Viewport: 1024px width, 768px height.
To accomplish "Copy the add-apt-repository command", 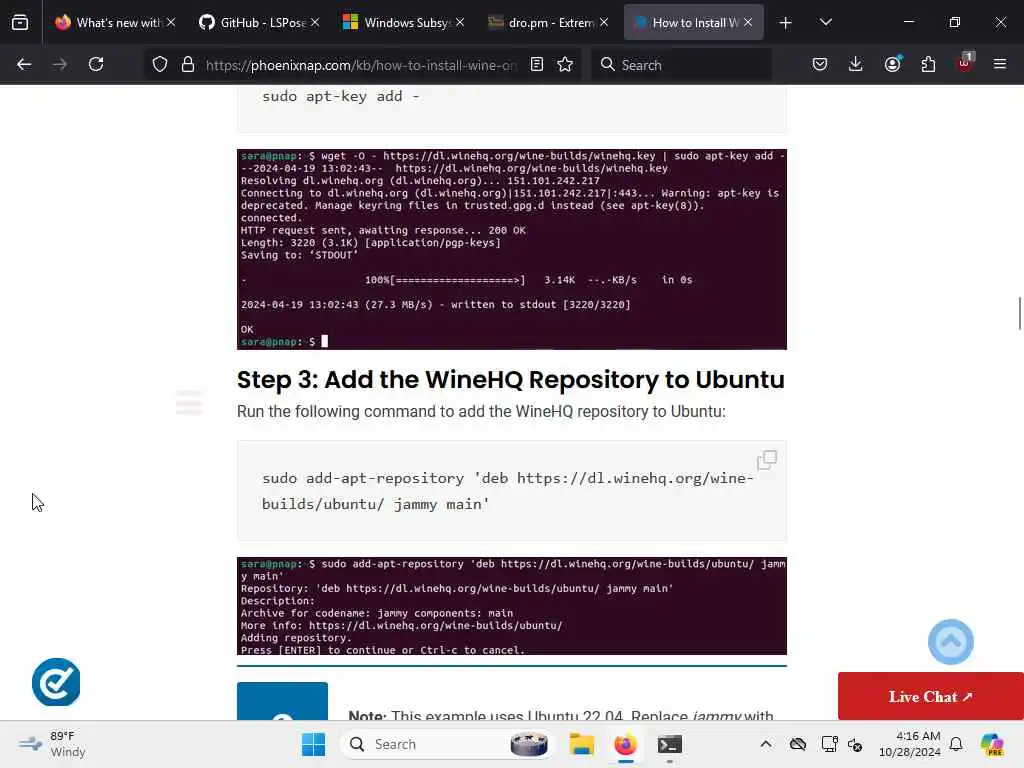I will tap(767, 460).
